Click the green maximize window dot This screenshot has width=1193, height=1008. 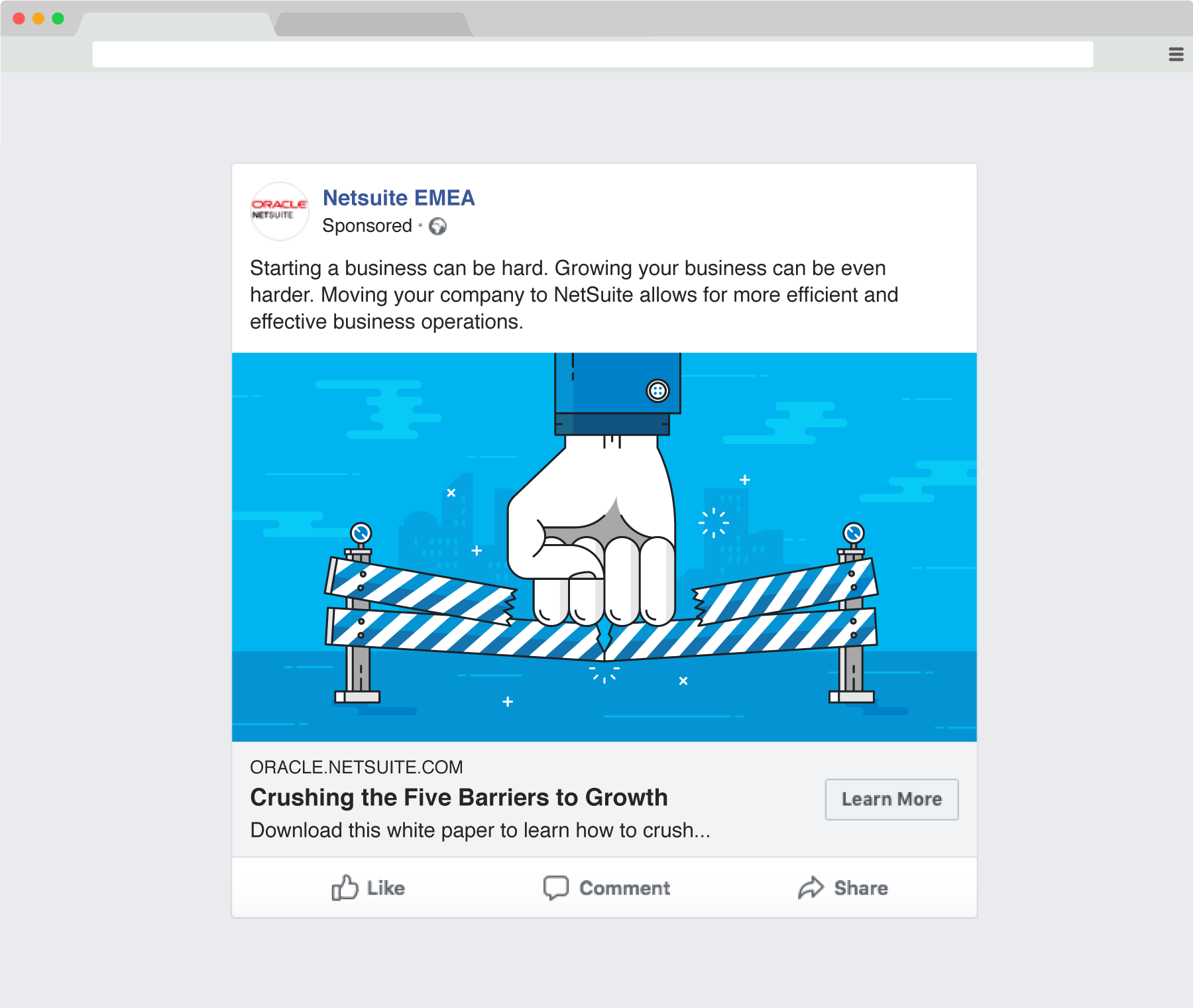[58, 19]
